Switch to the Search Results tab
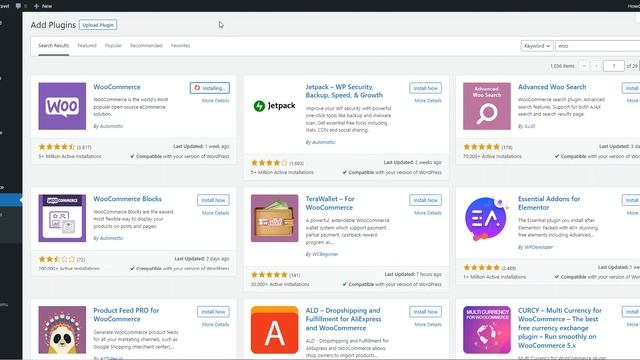640x360 pixels. [x=53, y=45]
